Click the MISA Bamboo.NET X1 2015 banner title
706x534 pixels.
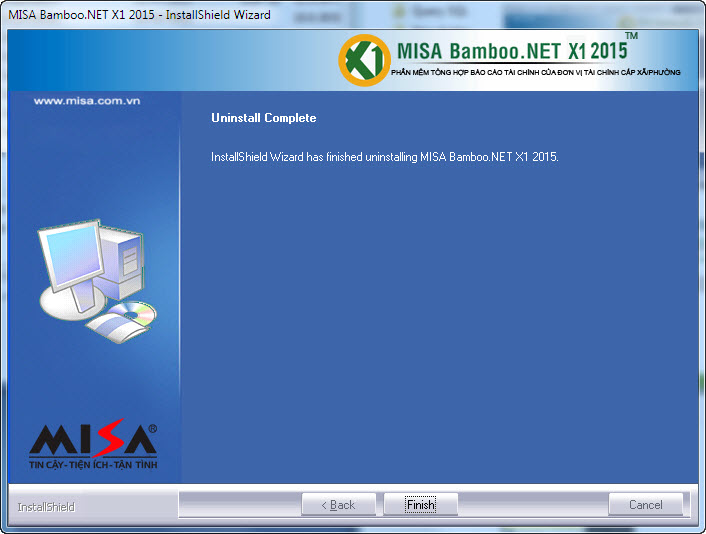coord(512,51)
